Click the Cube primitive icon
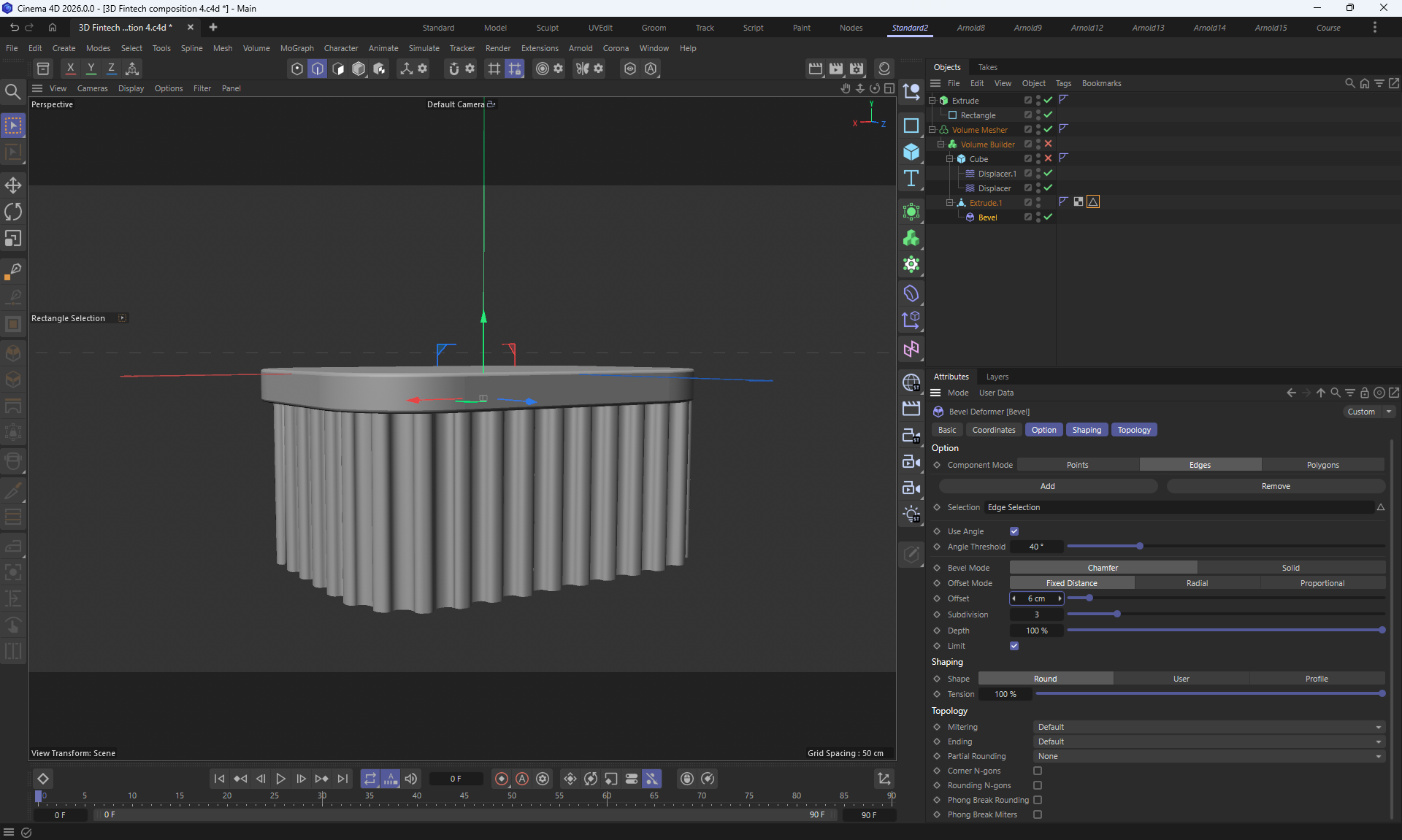Viewport: 1402px width, 840px height. [911, 152]
